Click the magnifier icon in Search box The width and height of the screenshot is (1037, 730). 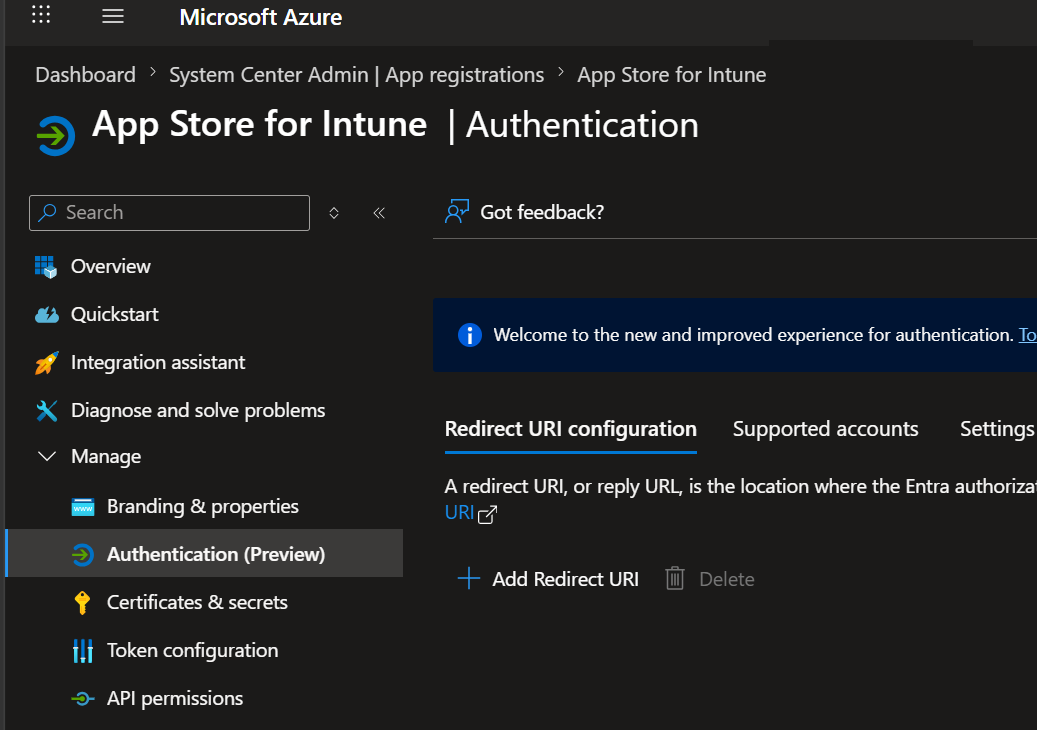47,212
